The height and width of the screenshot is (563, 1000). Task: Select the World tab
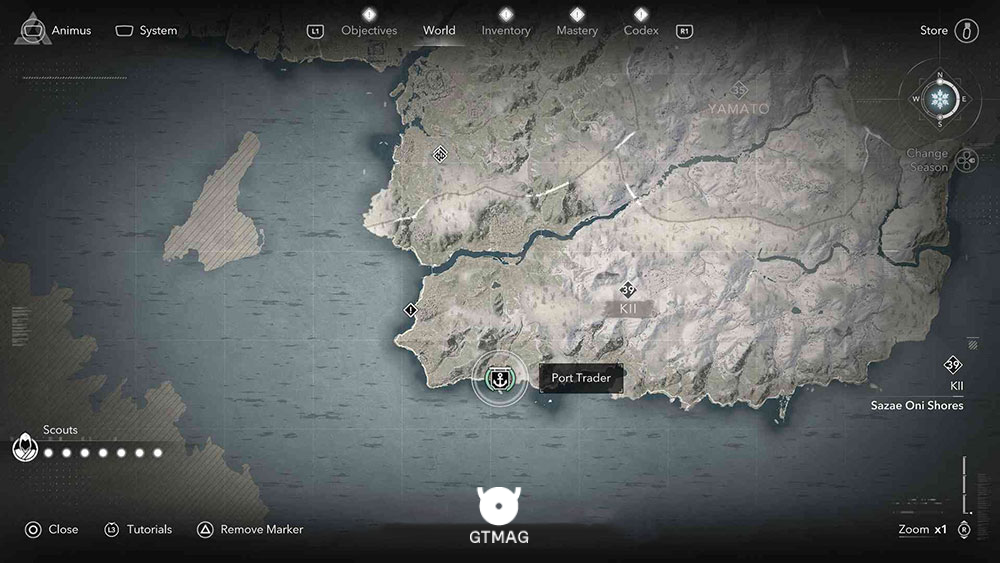coord(439,31)
